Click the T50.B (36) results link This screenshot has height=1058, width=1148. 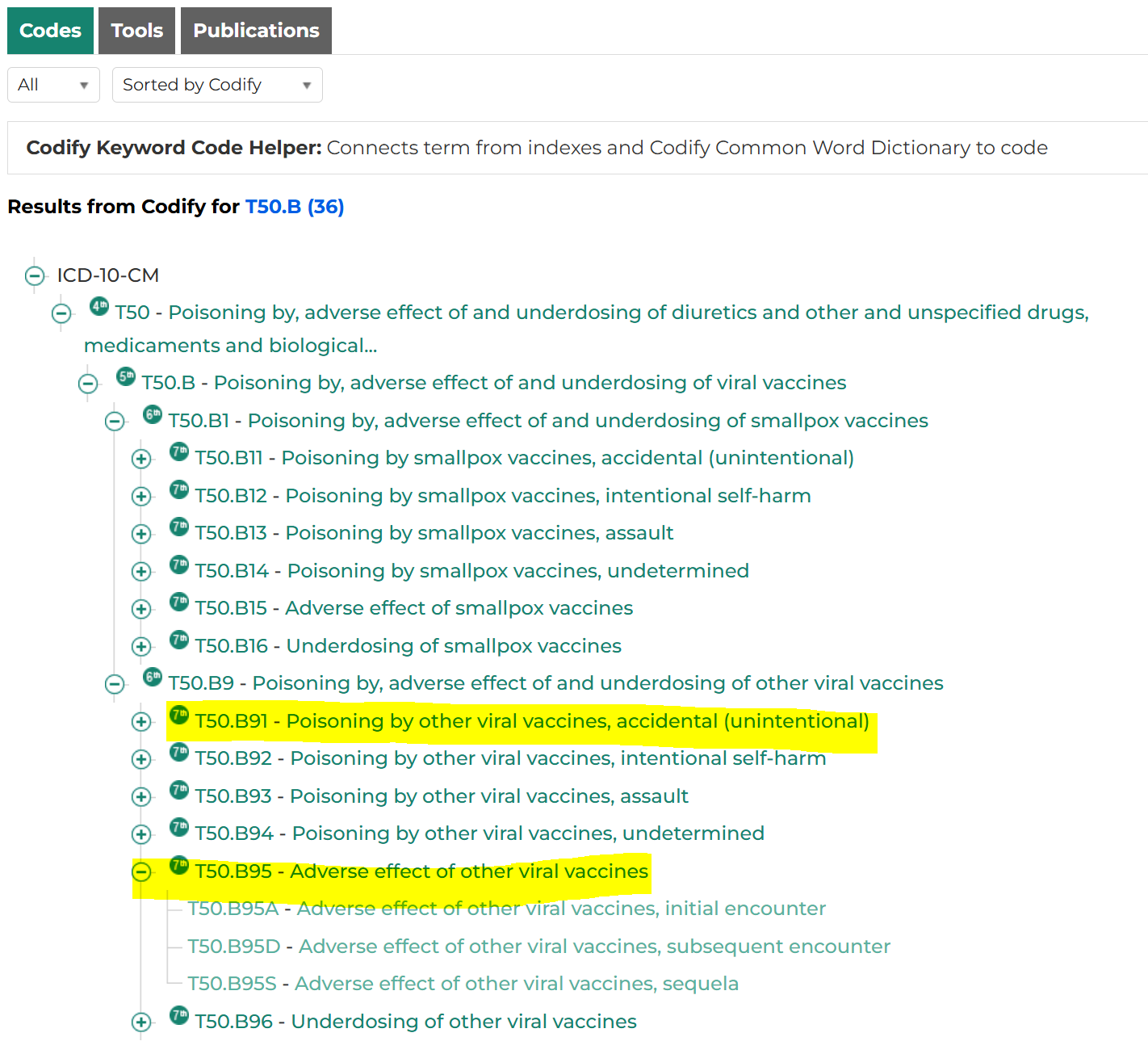295,207
